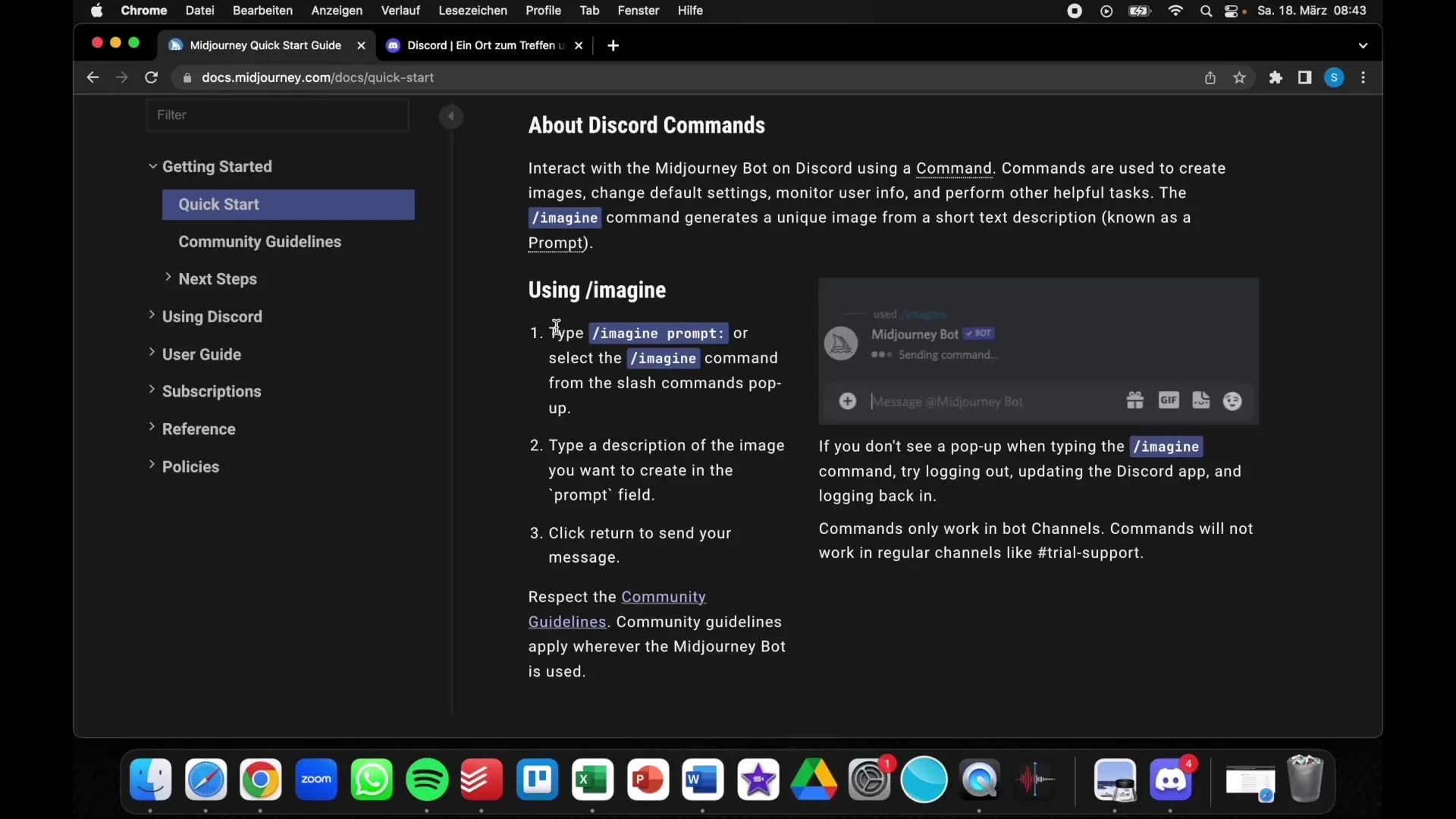1456x819 pixels.
Task: Open WhatsApp from the Dock
Action: 372,780
